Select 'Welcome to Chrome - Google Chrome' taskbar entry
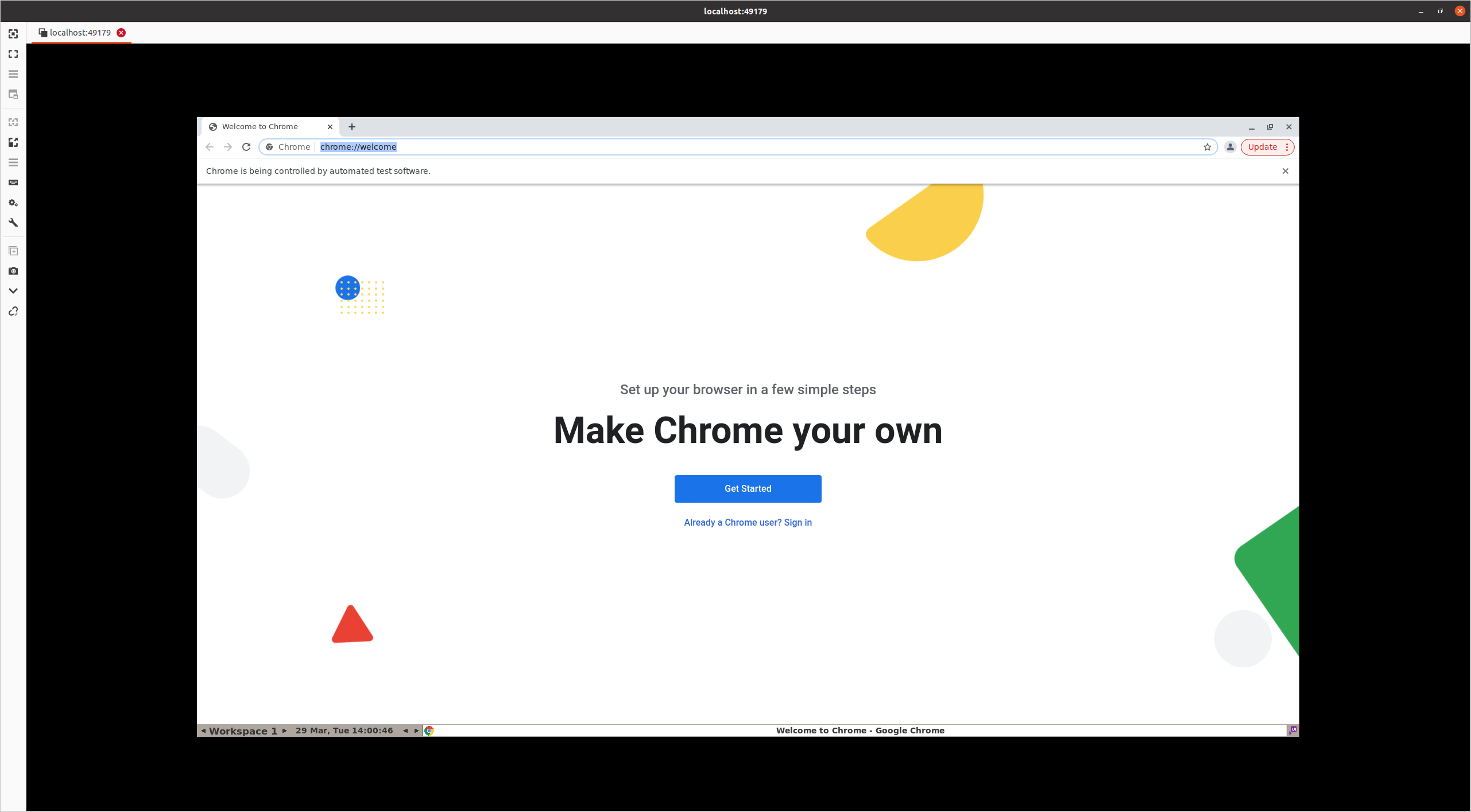This screenshot has width=1471, height=812. click(860, 731)
